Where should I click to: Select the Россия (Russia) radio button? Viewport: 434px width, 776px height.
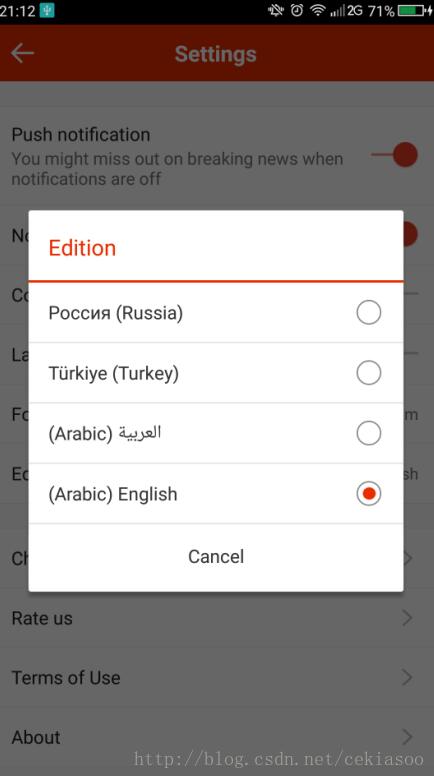coord(369,312)
